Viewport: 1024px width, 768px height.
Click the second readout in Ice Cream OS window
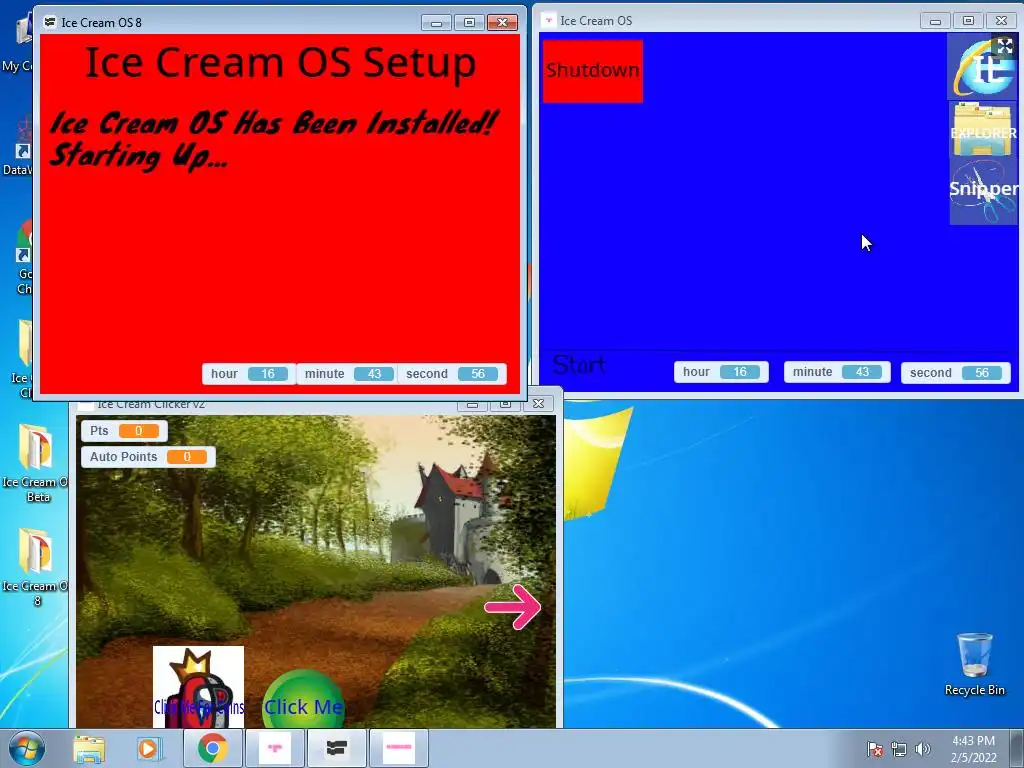(x=955, y=372)
